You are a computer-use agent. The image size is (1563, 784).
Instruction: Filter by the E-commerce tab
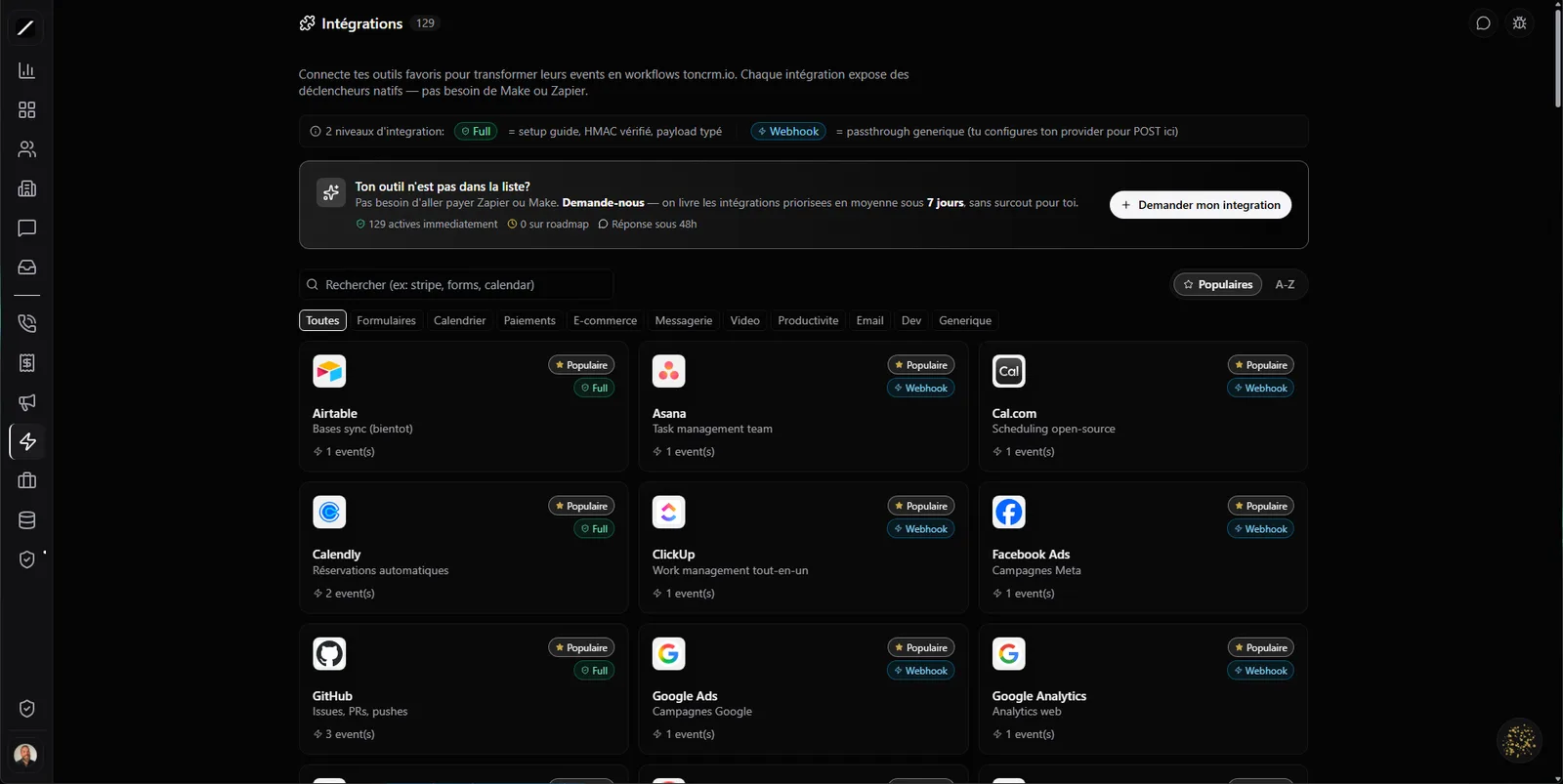605,320
